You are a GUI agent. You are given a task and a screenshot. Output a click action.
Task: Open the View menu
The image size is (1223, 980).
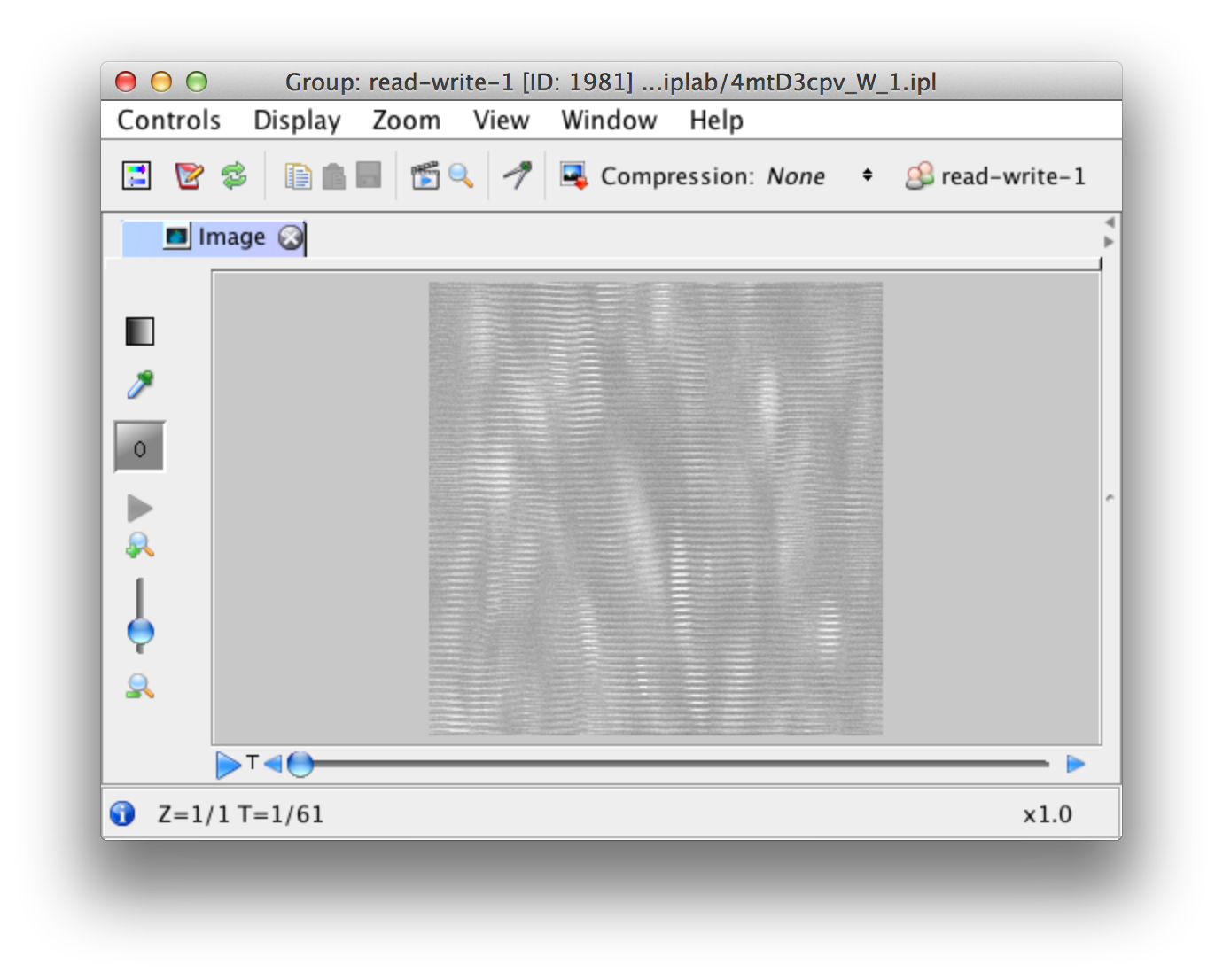point(501,120)
